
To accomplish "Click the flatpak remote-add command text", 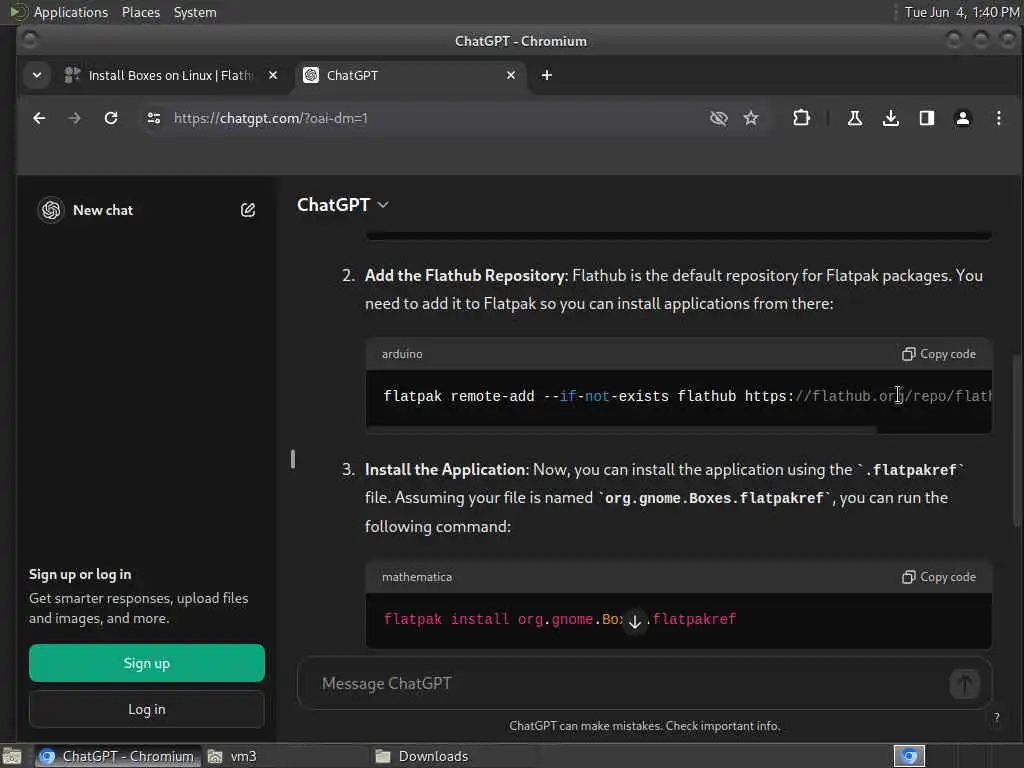I will click(687, 396).
